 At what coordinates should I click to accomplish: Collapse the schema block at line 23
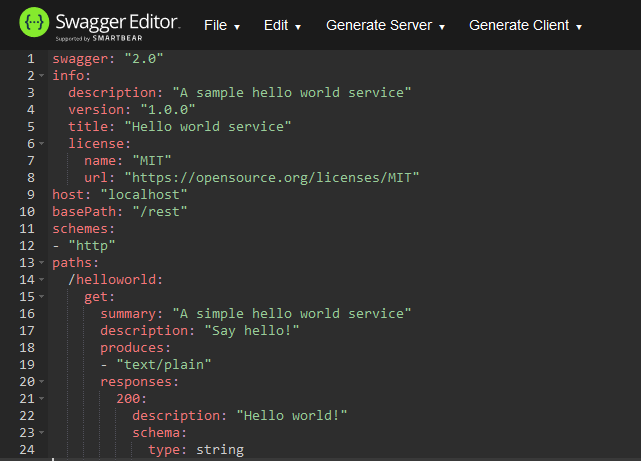tap(42, 432)
